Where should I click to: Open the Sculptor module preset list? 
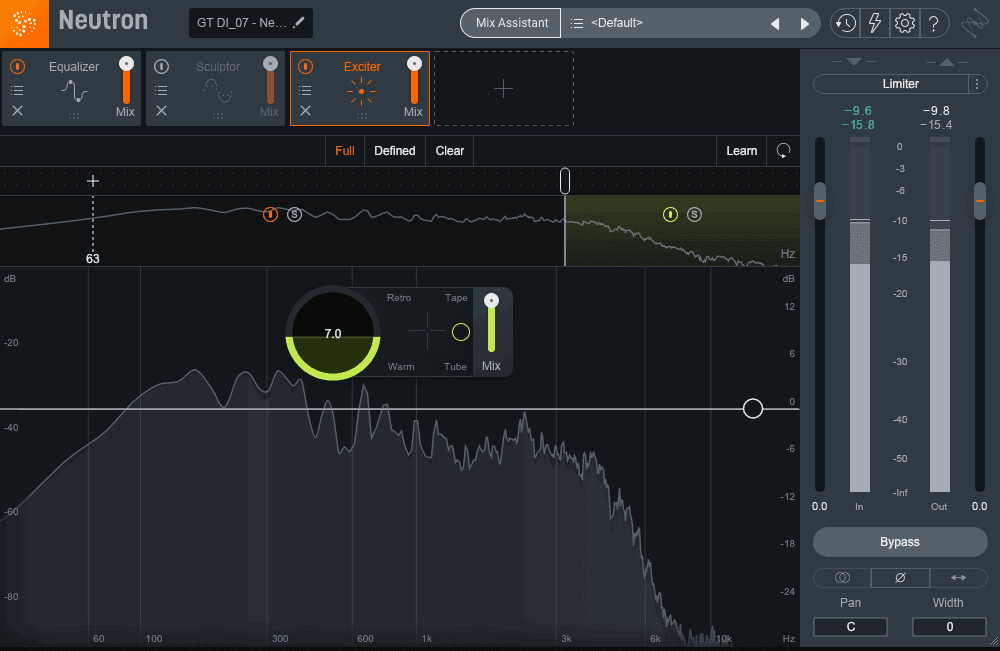(162, 90)
